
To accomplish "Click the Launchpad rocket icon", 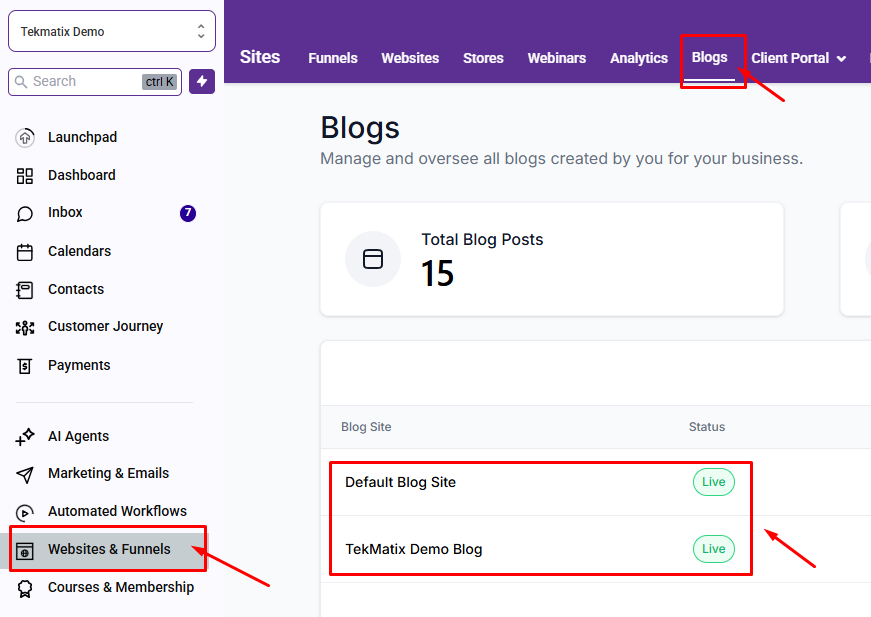I will [25, 137].
